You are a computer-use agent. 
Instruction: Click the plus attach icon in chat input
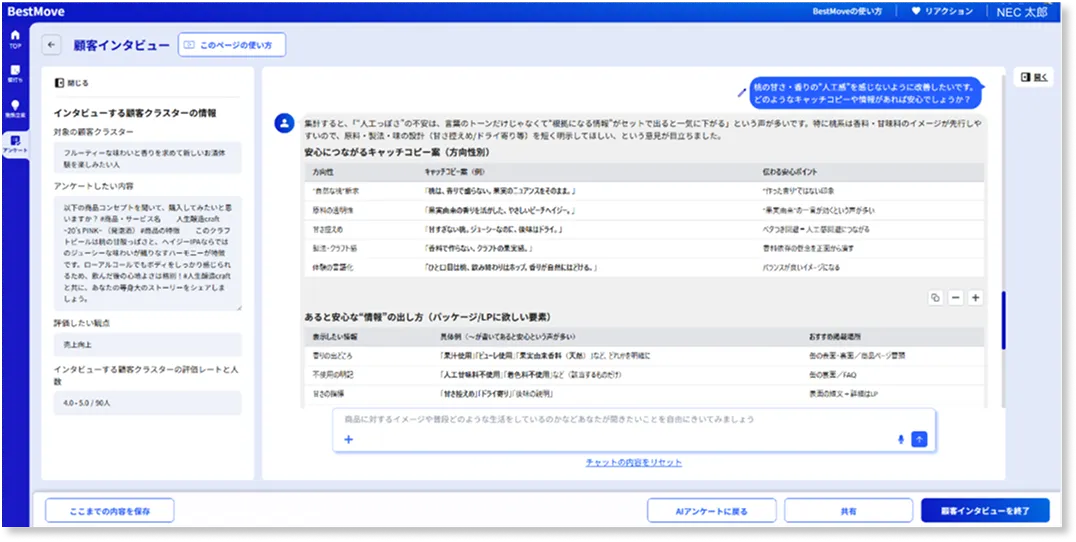tap(349, 439)
